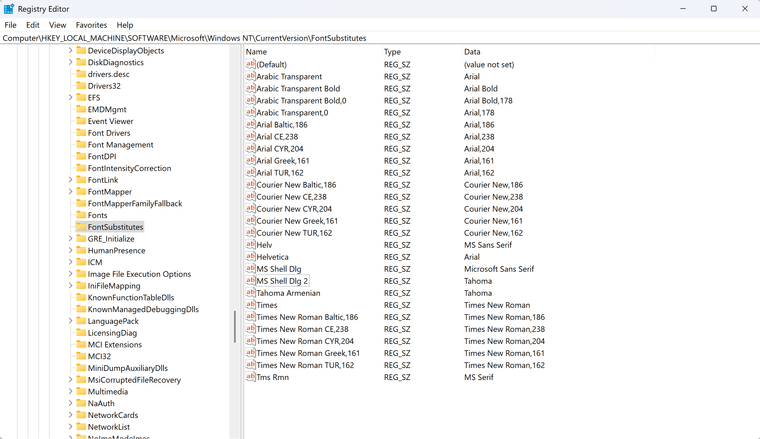The height and width of the screenshot is (439, 760).
Task: Expand the EFS key
Action: point(70,97)
